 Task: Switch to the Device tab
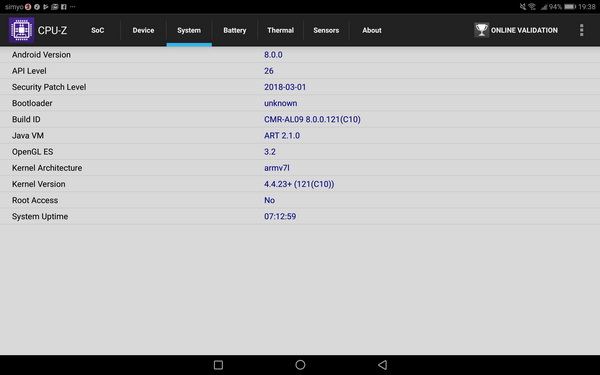pos(143,30)
